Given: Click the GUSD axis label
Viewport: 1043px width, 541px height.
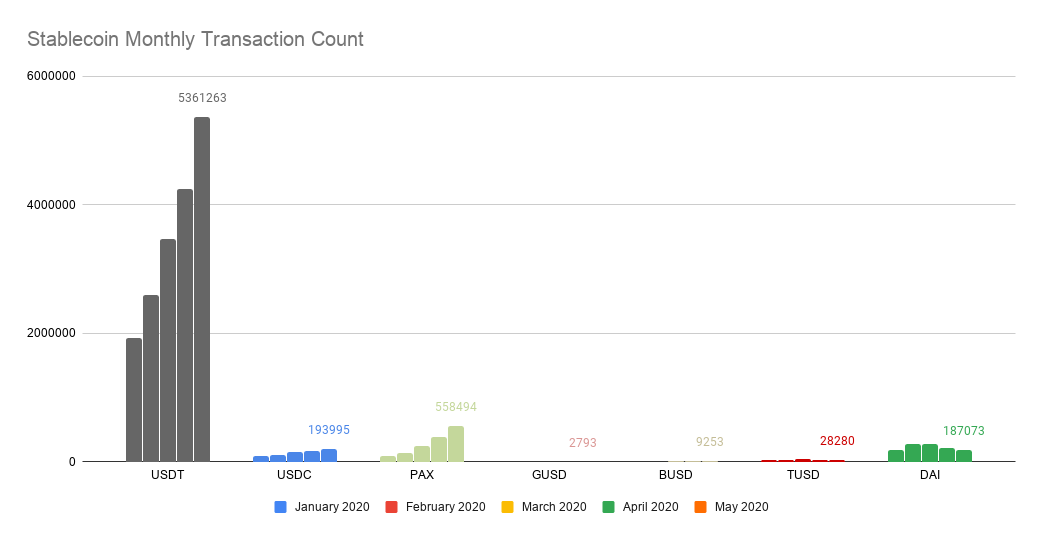Looking at the screenshot, I should point(549,475).
